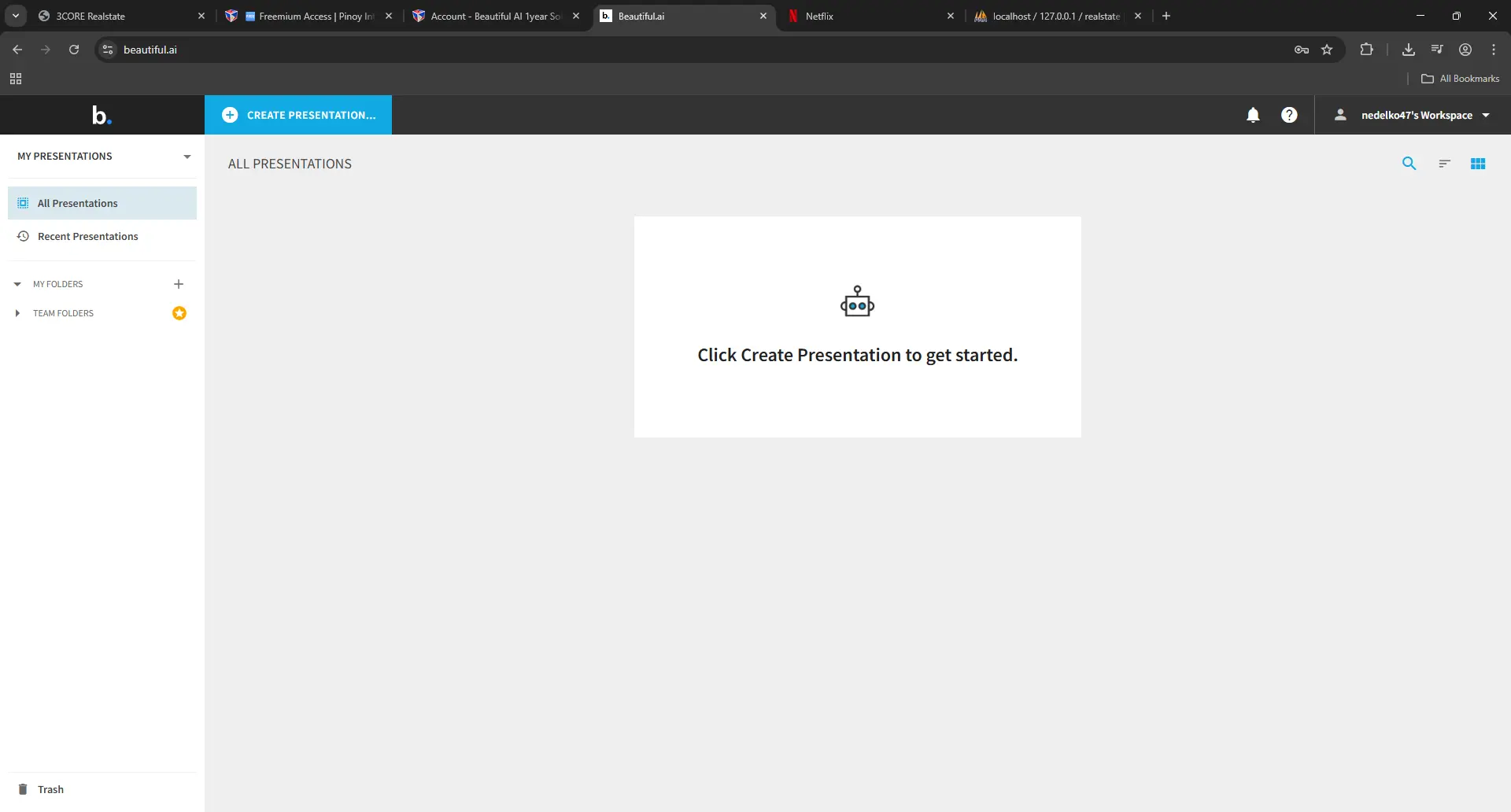Open the sort options icon
The image size is (1511, 812).
(1444, 164)
